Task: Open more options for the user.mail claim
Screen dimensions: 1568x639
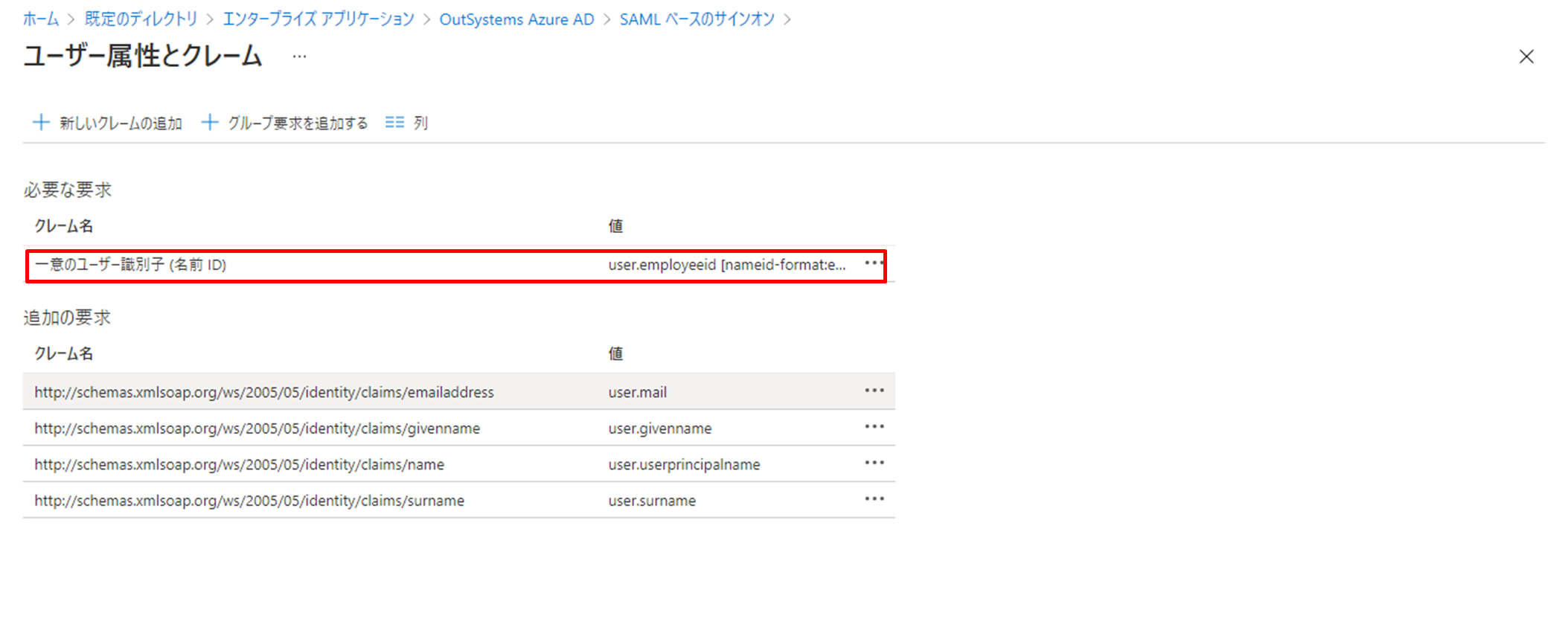Action: point(874,391)
